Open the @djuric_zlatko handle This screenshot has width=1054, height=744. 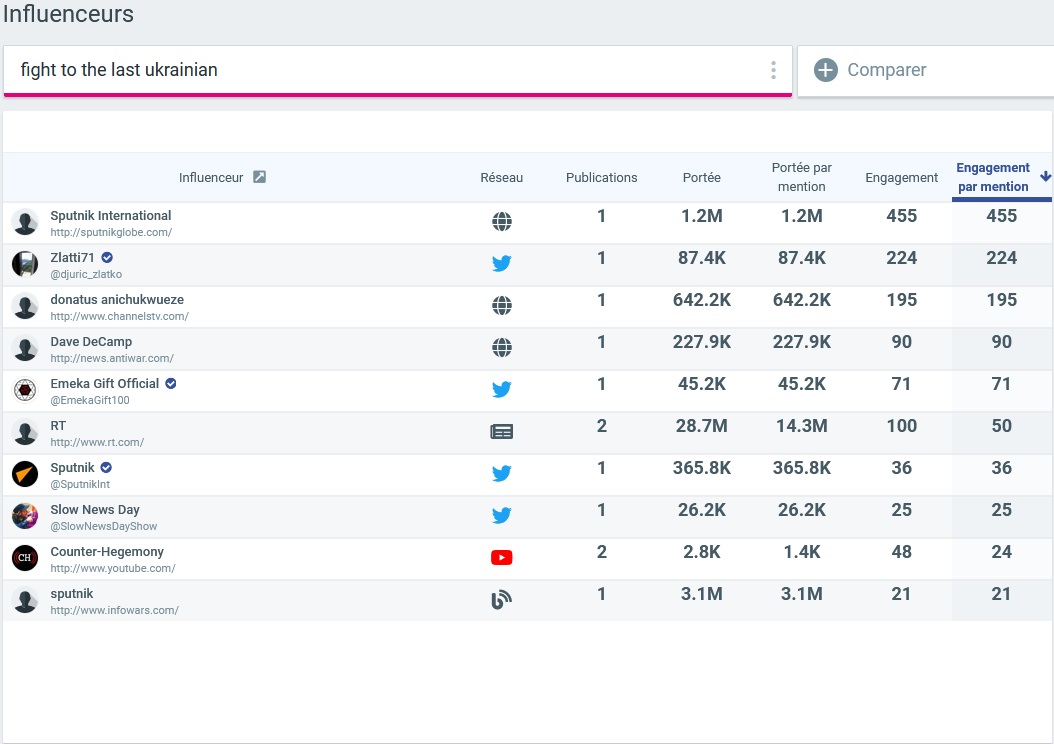click(x=86, y=274)
